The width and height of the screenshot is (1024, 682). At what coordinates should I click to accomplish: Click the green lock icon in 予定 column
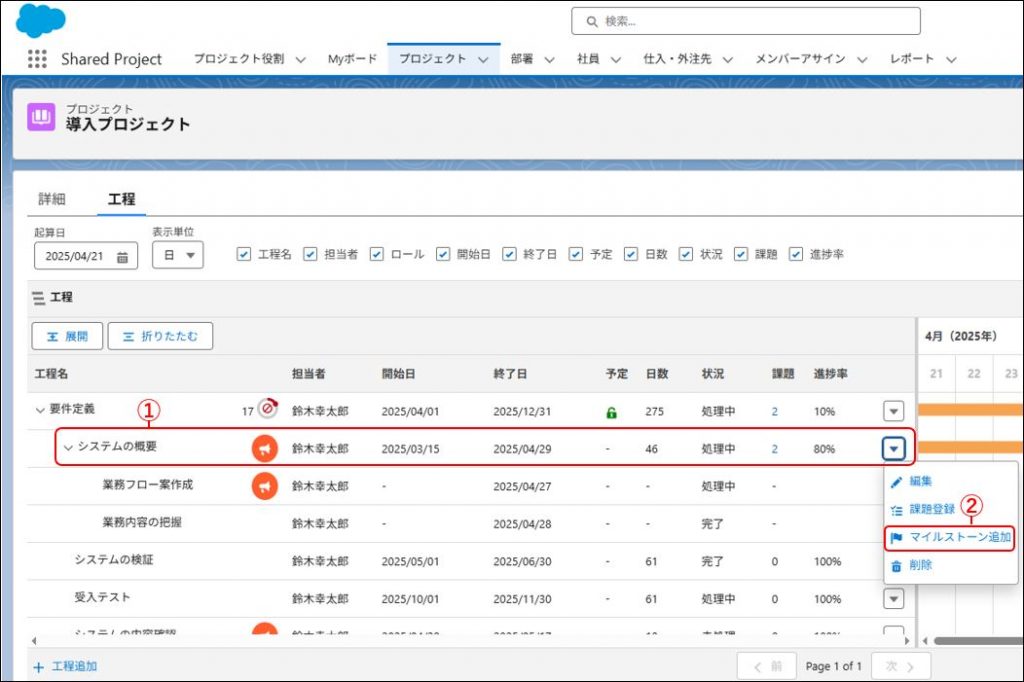coord(611,412)
